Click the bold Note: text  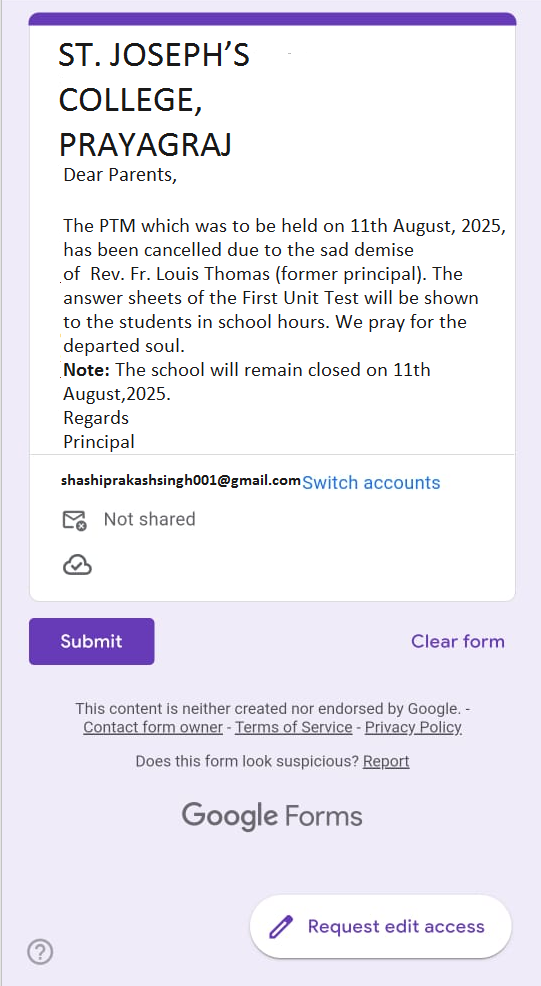pos(86,370)
